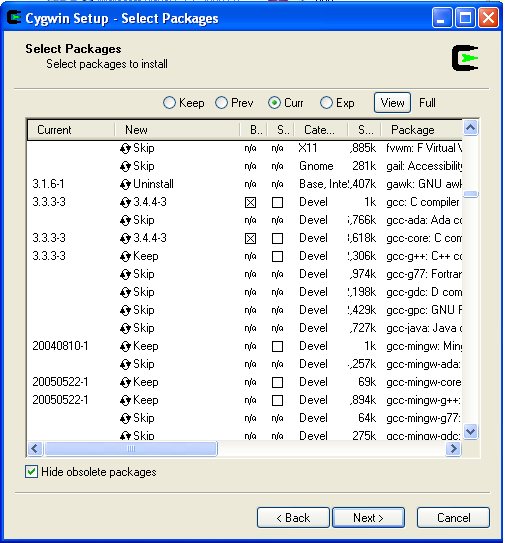The image size is (505, 543).
Task: Cycle the Skip icon for gcc-mingw-g77
Action: (x=125, y=419)
